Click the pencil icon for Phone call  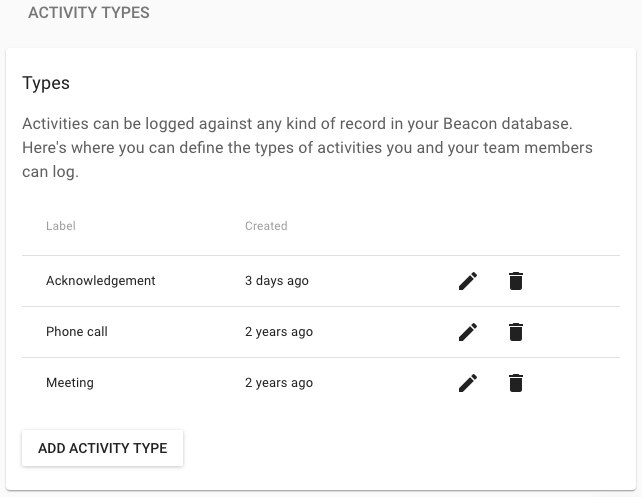coord(467,332)
